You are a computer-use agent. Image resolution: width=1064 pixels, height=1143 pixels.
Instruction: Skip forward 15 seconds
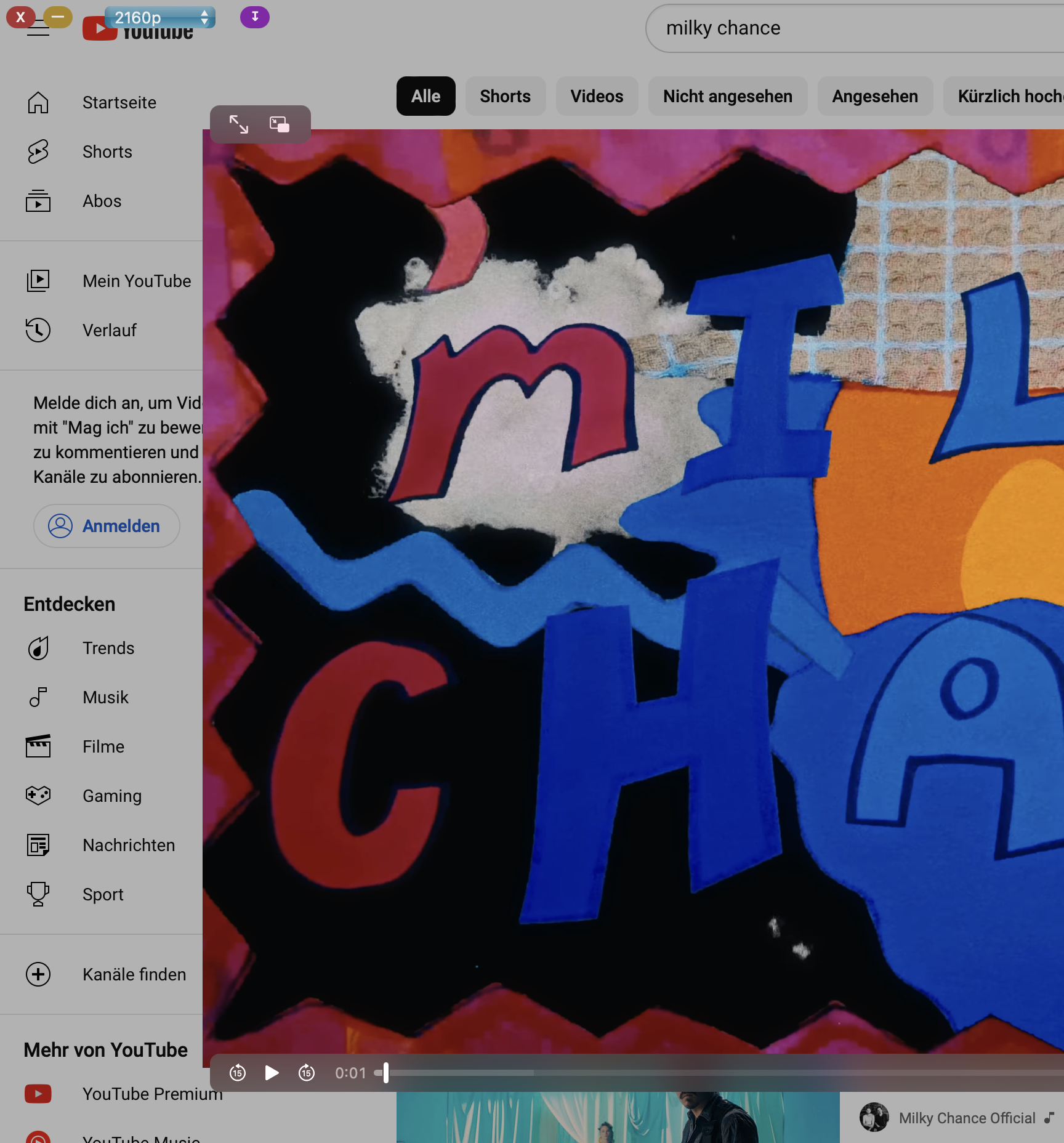point(307,1073)
